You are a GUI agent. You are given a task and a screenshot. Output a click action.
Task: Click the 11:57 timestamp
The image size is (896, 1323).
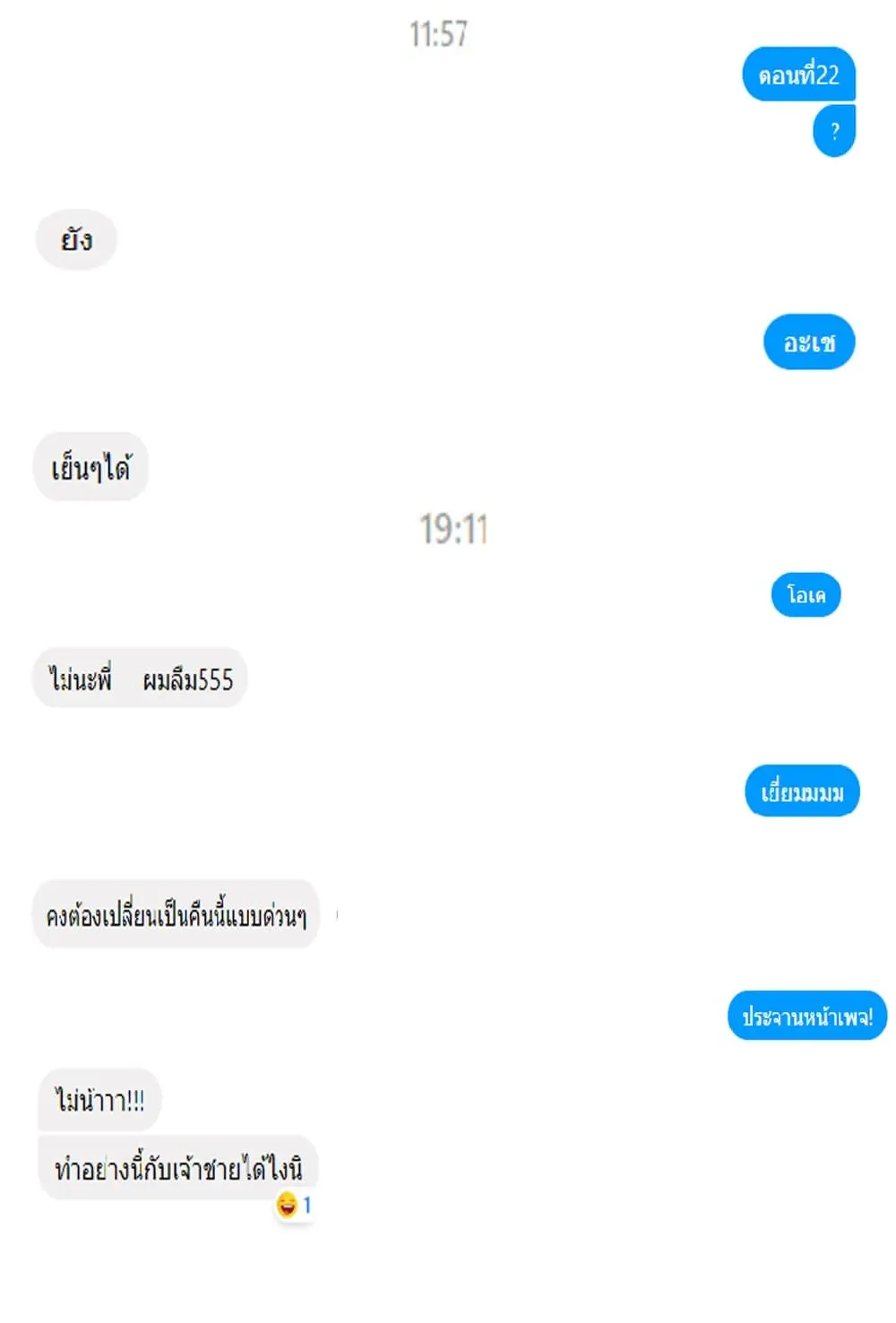438,34
